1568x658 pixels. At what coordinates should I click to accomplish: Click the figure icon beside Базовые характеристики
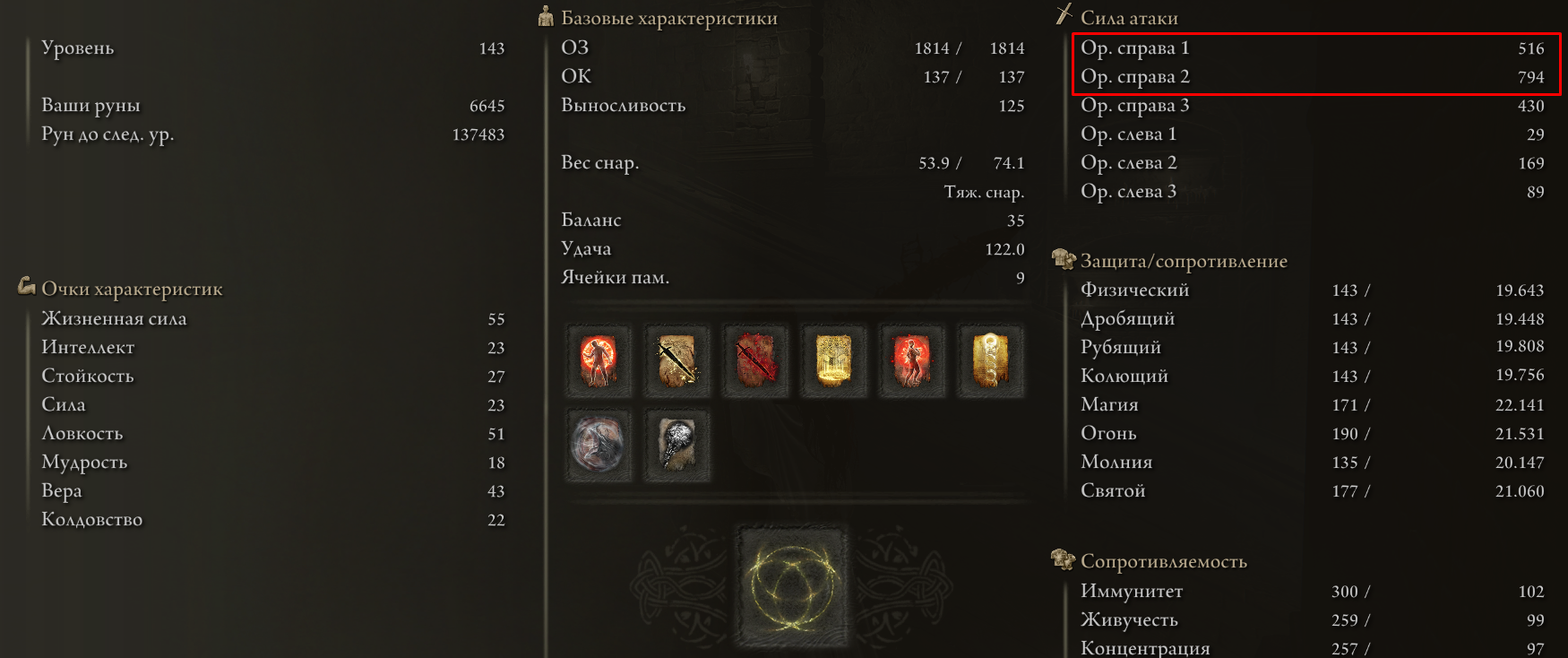(546, 15)
